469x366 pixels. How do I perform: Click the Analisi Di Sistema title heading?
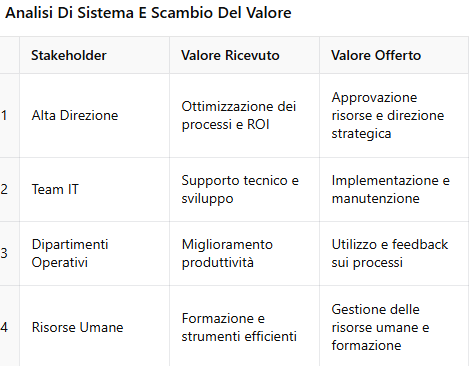[148, 13]
